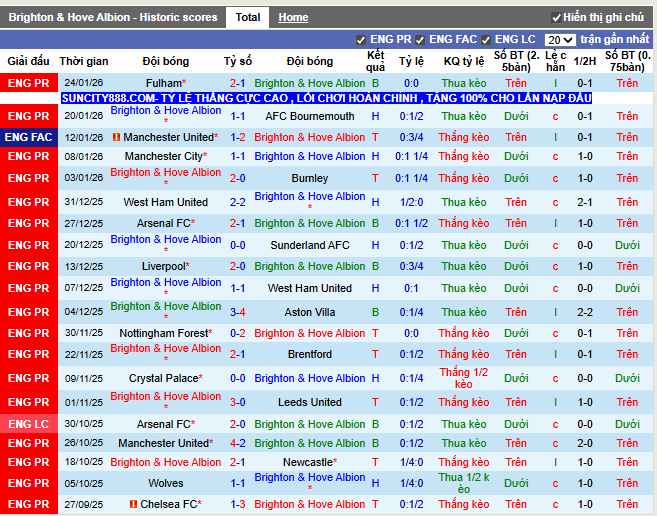Open the ENG FAC league badge
Screen dimensions: 657x516
(x=28, y=137)
